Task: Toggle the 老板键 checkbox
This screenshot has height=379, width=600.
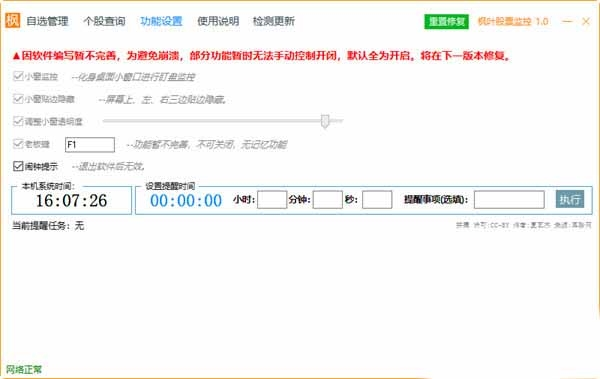Action: click(18, 144)
